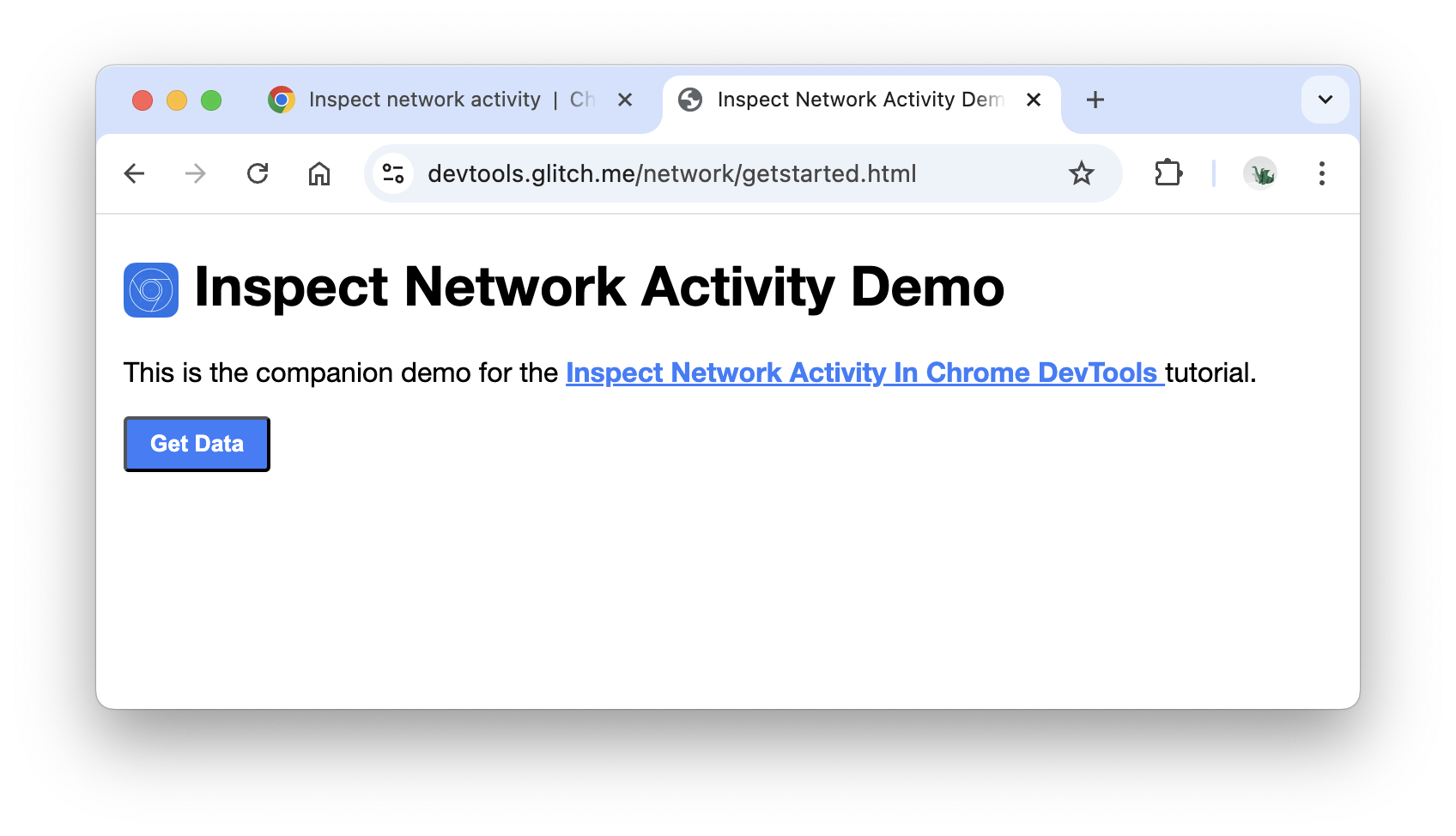Screen dimensions: 1456x836
Task: Open the Chrome three-dot menu
Action: [x=1322, y=173]
